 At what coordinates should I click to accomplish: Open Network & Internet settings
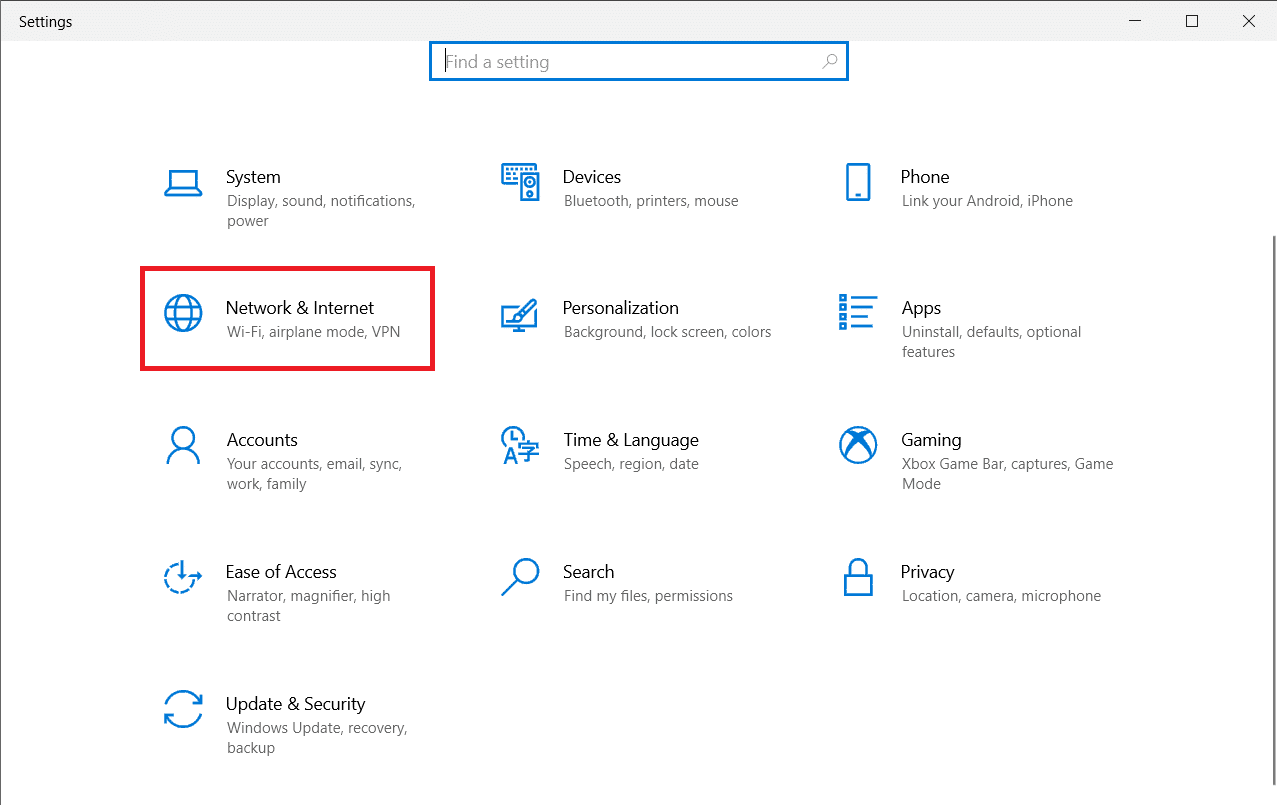point(287,318)
